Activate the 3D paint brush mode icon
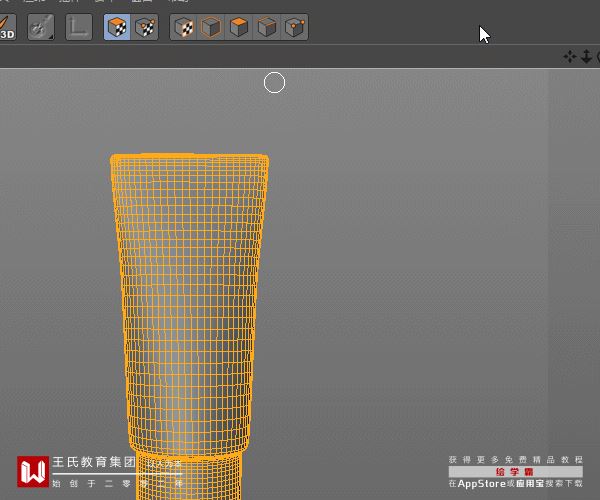 pos(7,27)
